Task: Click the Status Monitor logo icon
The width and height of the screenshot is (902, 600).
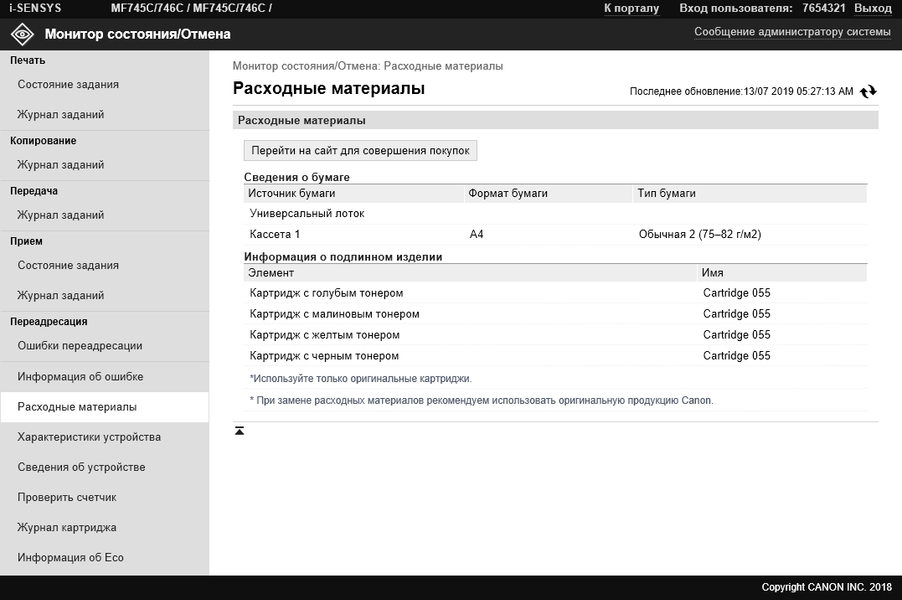Action: (x=22, y=34)
